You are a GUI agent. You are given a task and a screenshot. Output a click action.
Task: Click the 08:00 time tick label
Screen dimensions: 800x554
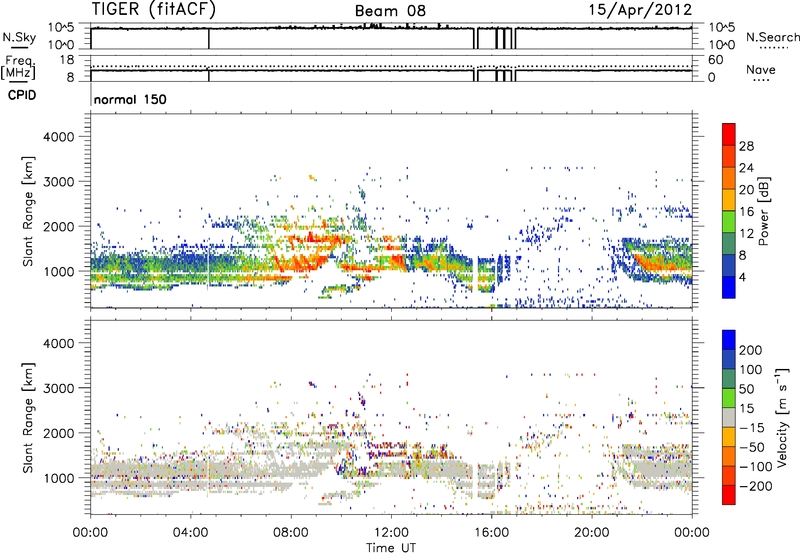291,533
